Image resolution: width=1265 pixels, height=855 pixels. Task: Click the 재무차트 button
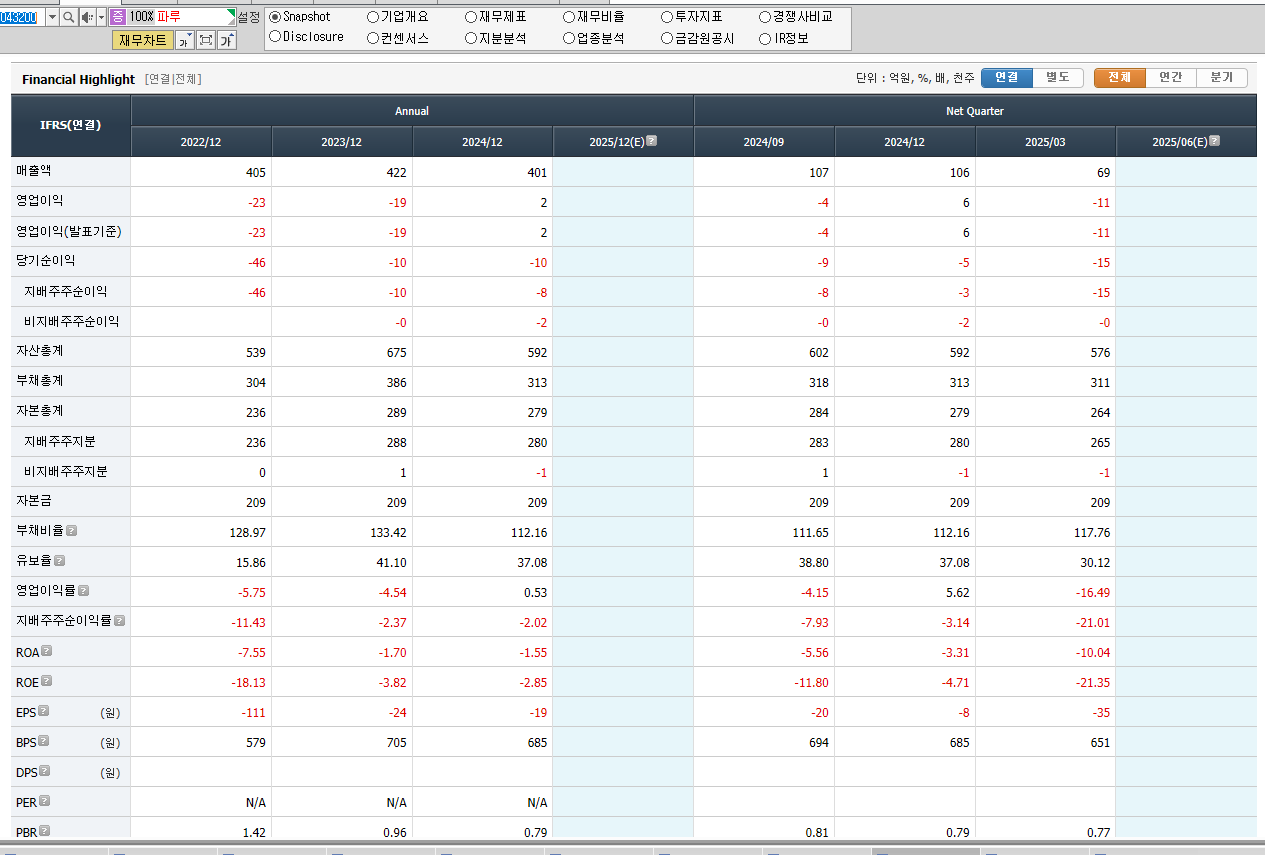point(142,40)
